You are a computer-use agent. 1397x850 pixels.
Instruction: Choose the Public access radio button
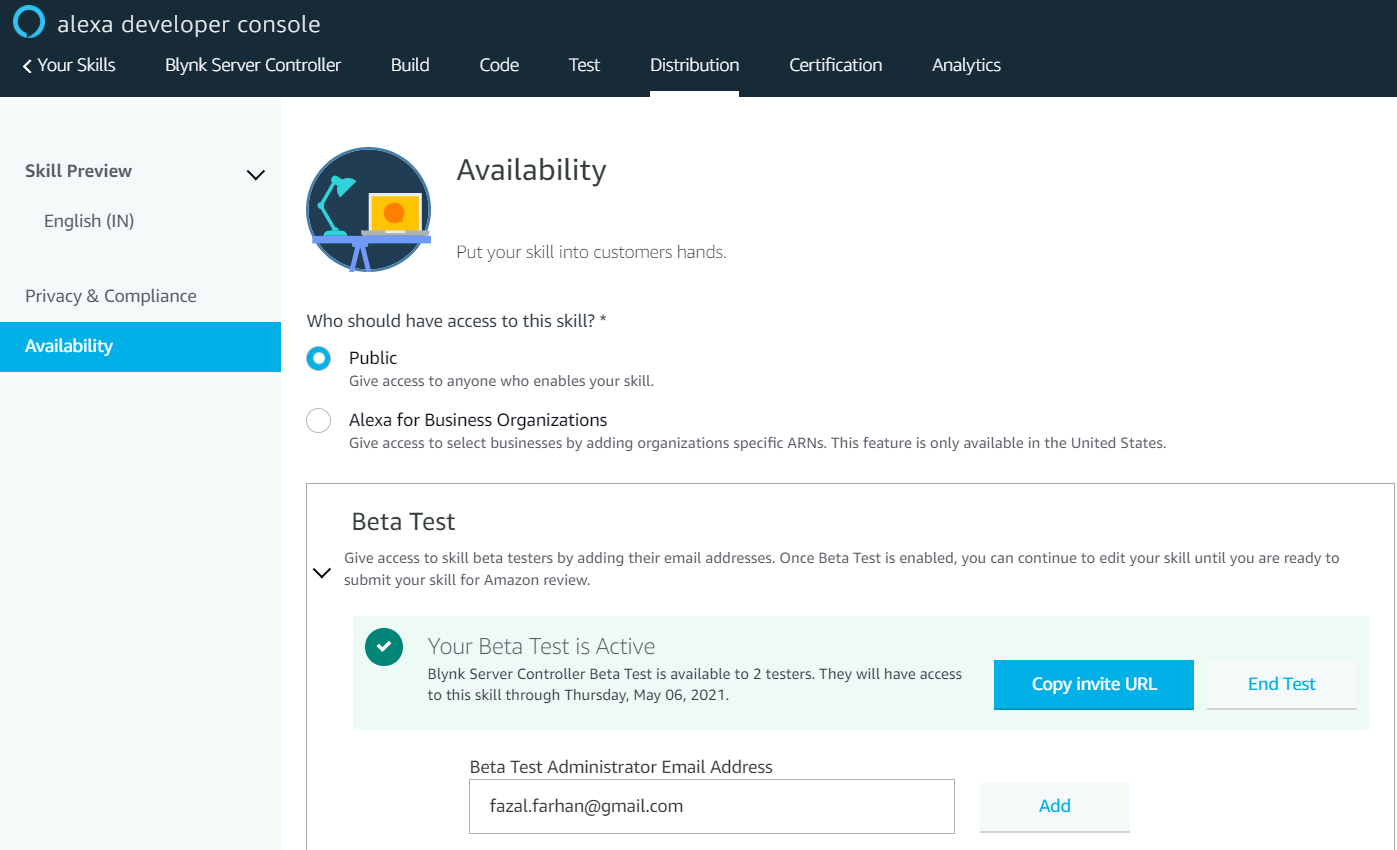click(x=319, y=358)
